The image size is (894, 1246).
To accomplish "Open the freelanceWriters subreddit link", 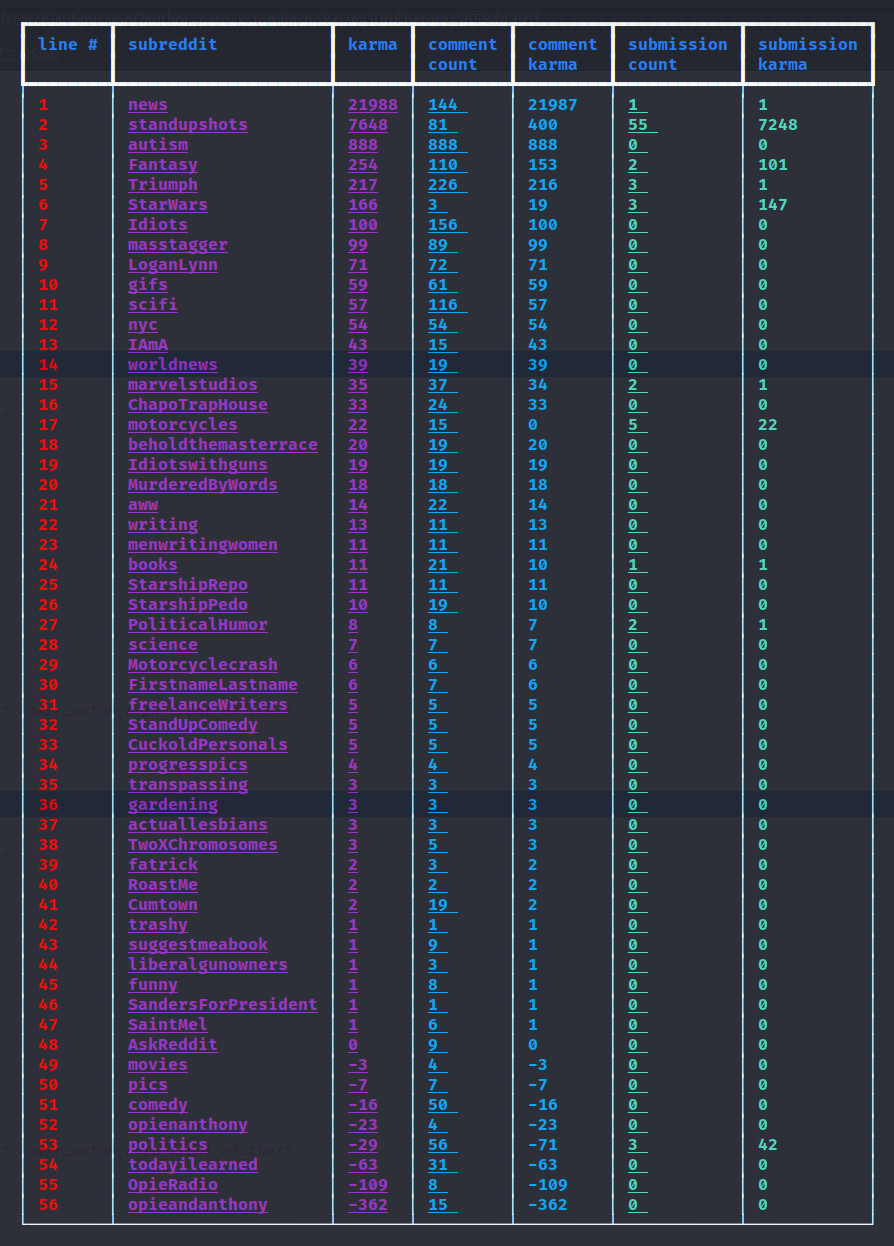I will pos(208,705).
